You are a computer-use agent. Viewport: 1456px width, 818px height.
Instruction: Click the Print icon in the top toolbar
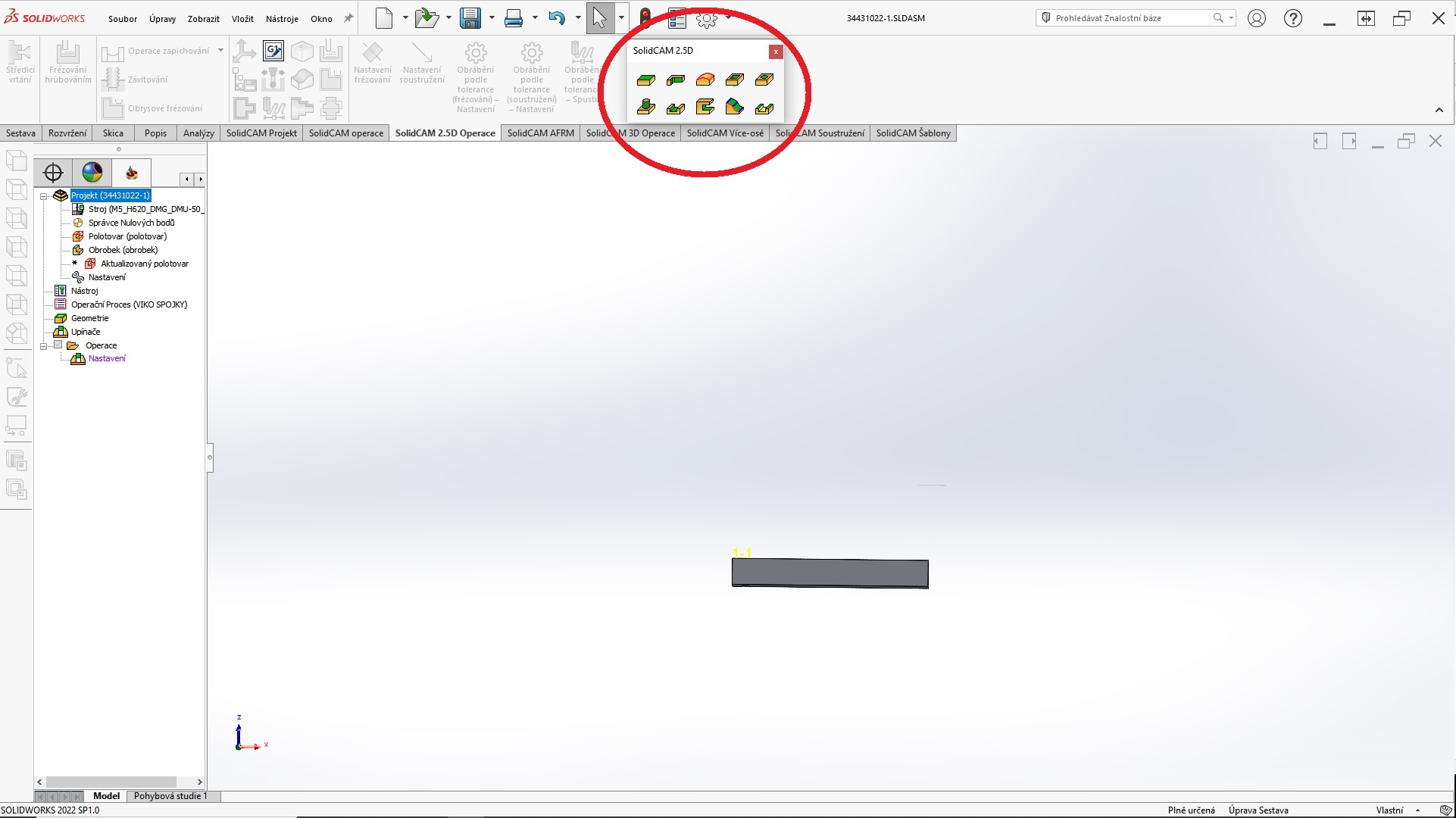click(514, 18)
